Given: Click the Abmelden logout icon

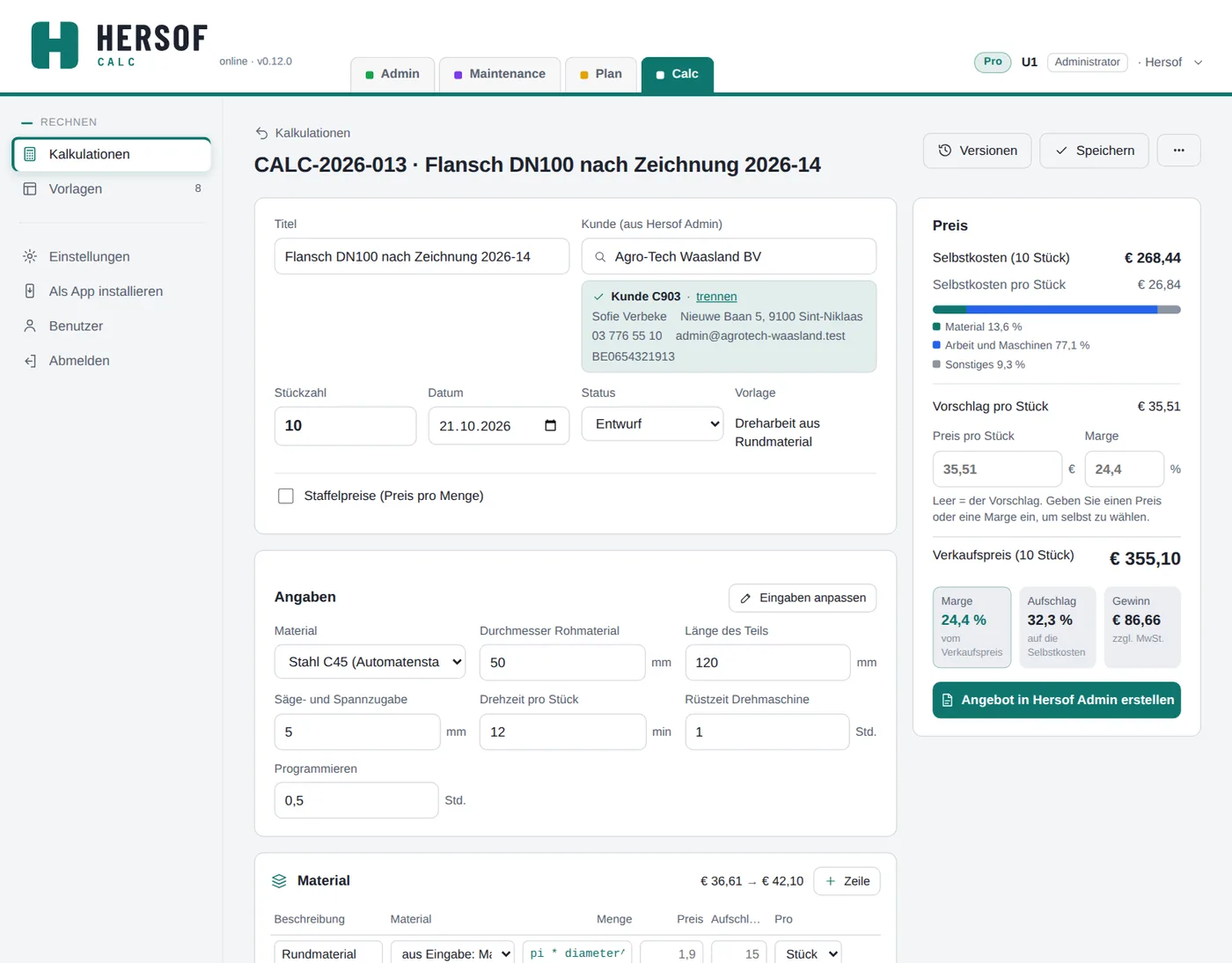Looking at the screenshot, I should [x=30, y=361].
